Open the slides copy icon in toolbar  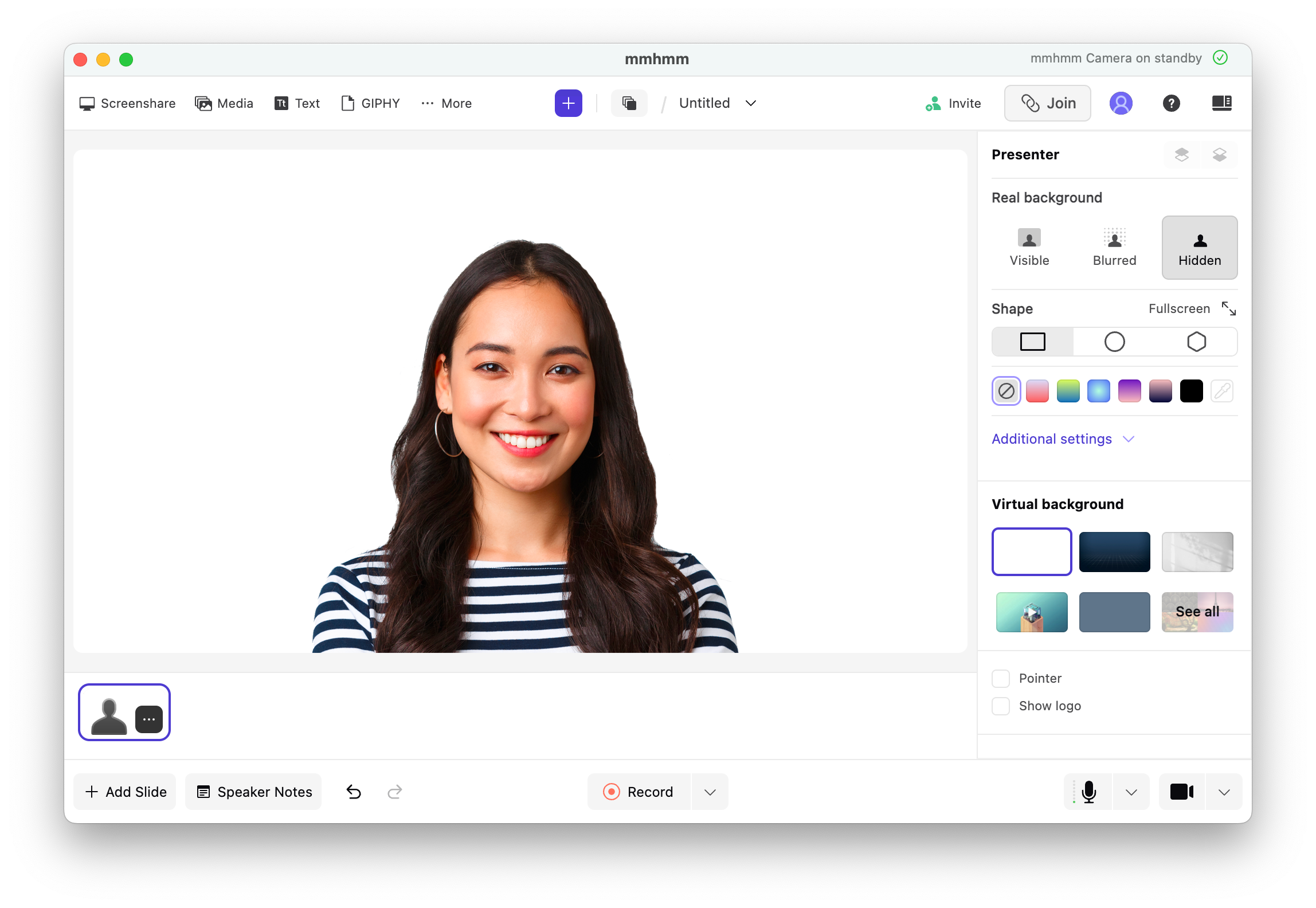(x=629, y=103)
